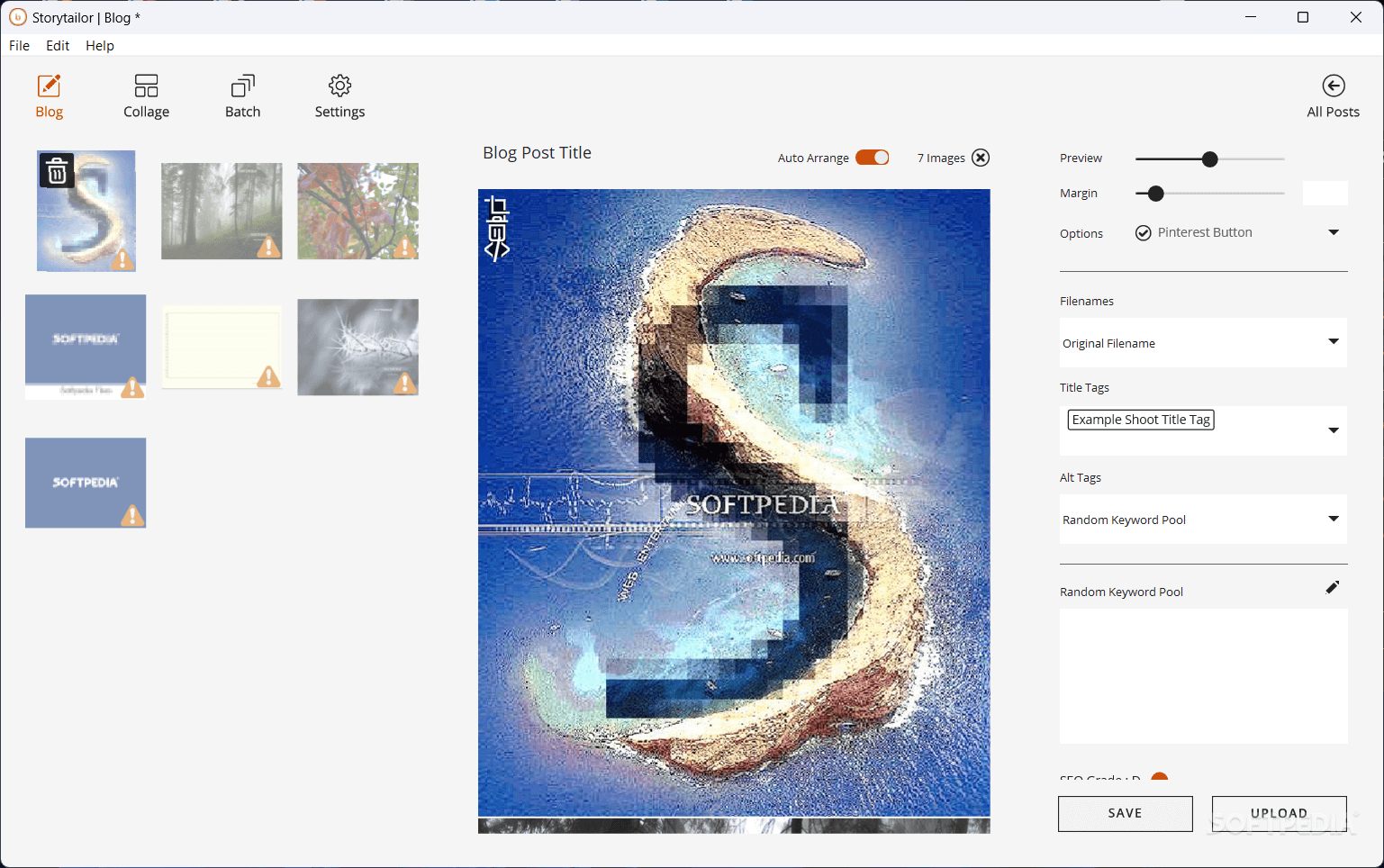Viewport: 1384px width, 868px height.
Task: Click warning icon on autumn leaves thumbnail
Action: 405,246
